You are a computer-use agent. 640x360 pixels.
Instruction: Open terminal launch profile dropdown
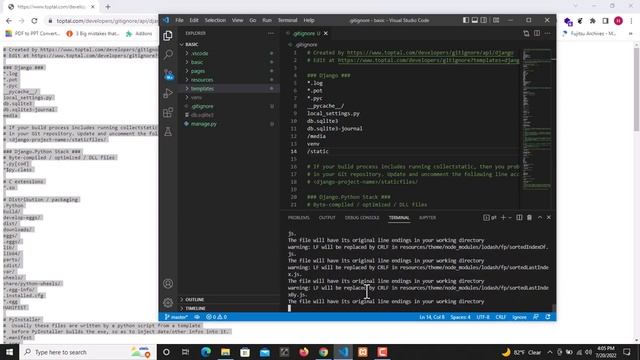[x=510, y=218]
